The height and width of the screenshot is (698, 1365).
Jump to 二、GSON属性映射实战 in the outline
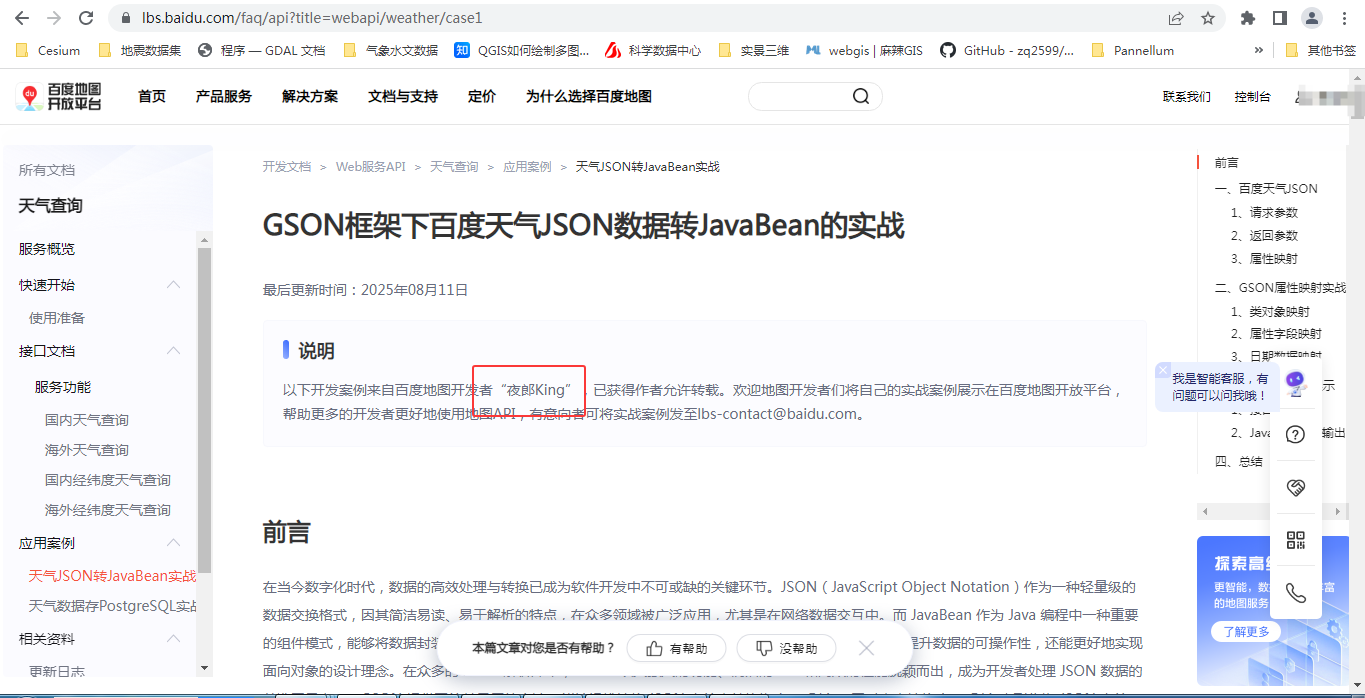pos(1280,288)
